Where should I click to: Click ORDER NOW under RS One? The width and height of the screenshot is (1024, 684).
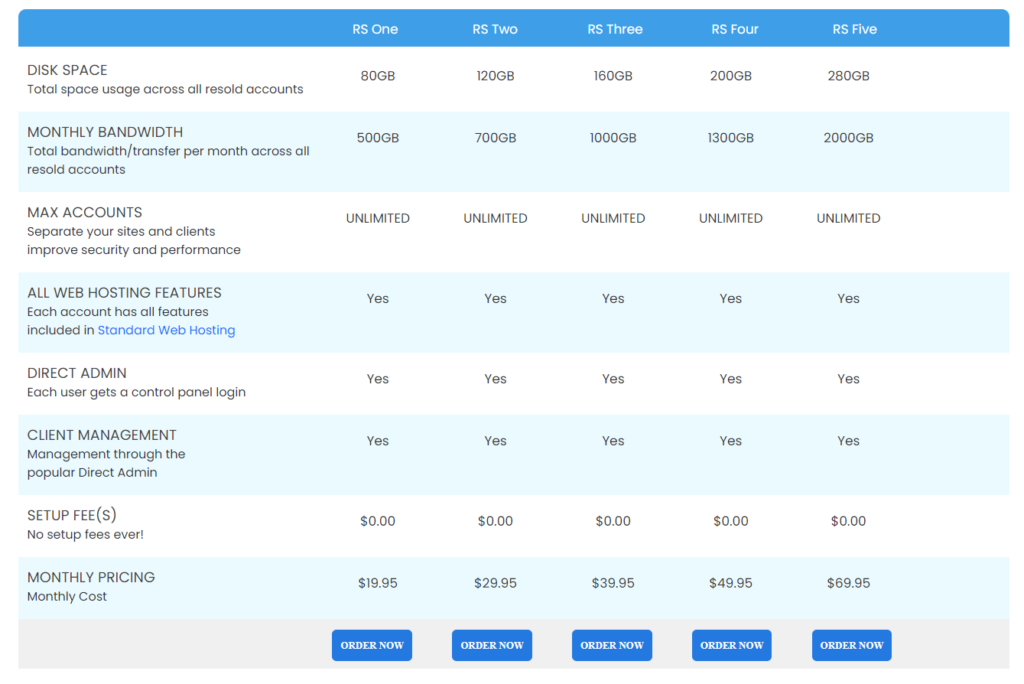pos(372,645)
